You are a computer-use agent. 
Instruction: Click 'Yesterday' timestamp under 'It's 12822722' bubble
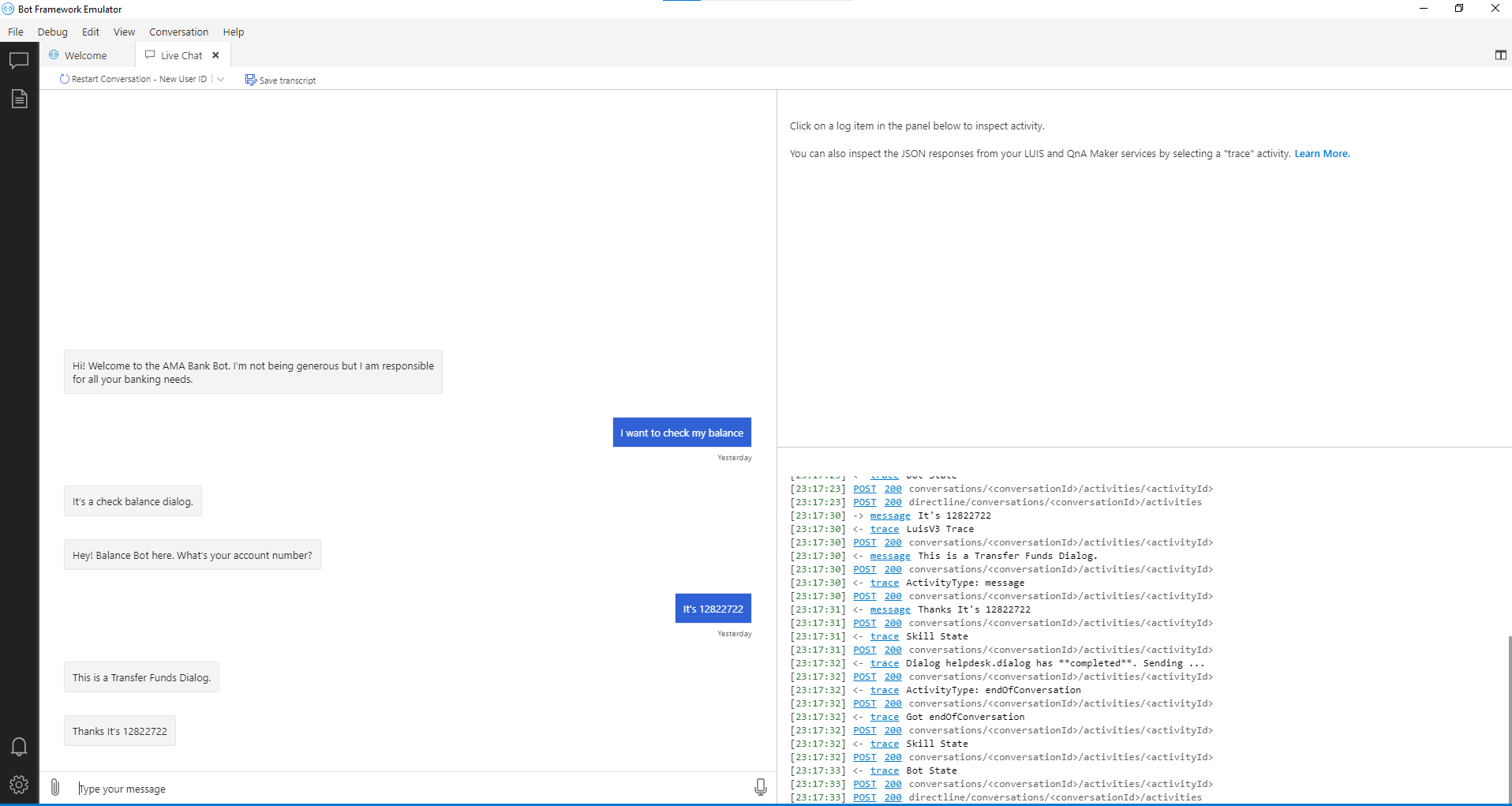click(735, 634)
